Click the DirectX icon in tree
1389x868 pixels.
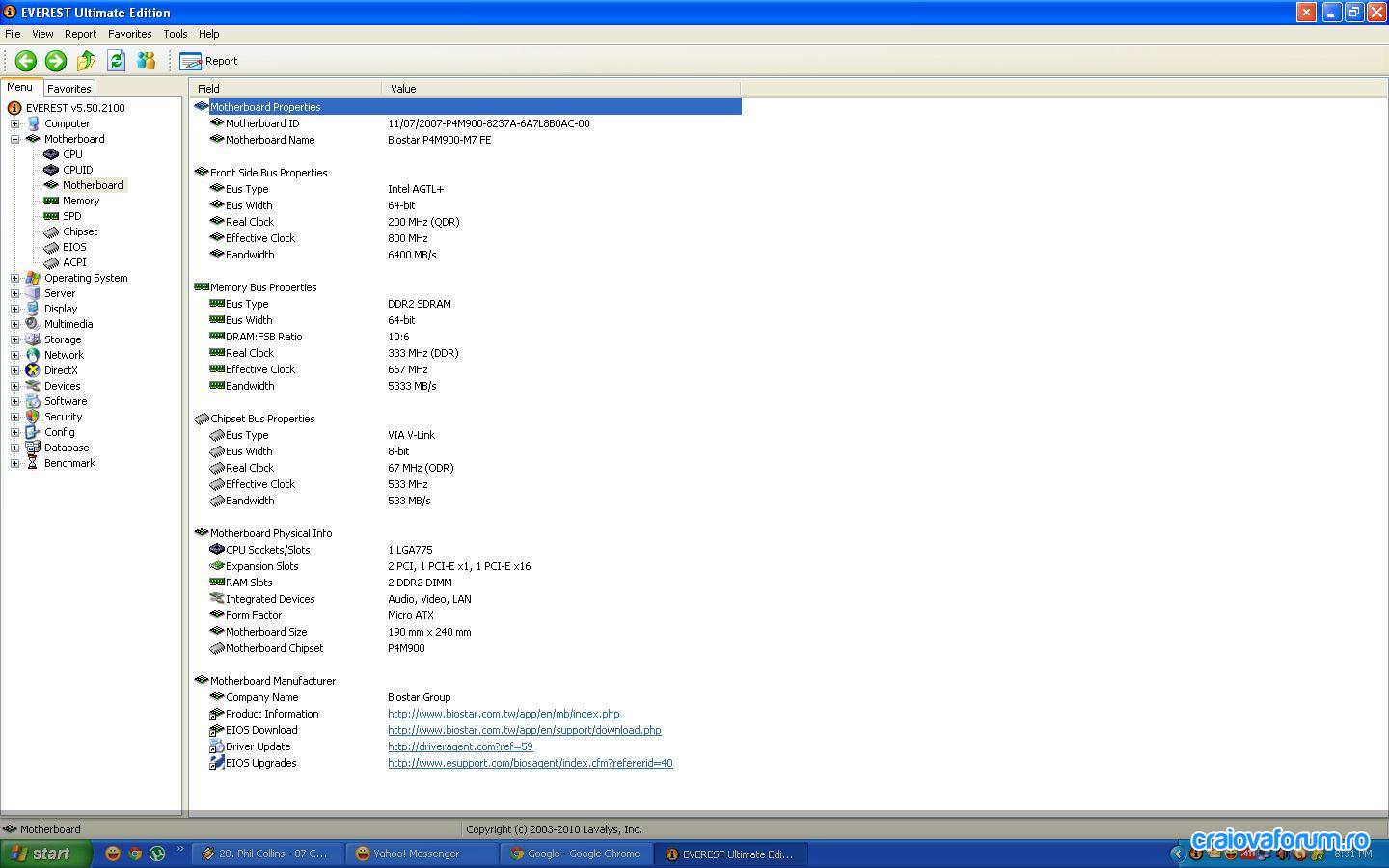click(33, 370)
